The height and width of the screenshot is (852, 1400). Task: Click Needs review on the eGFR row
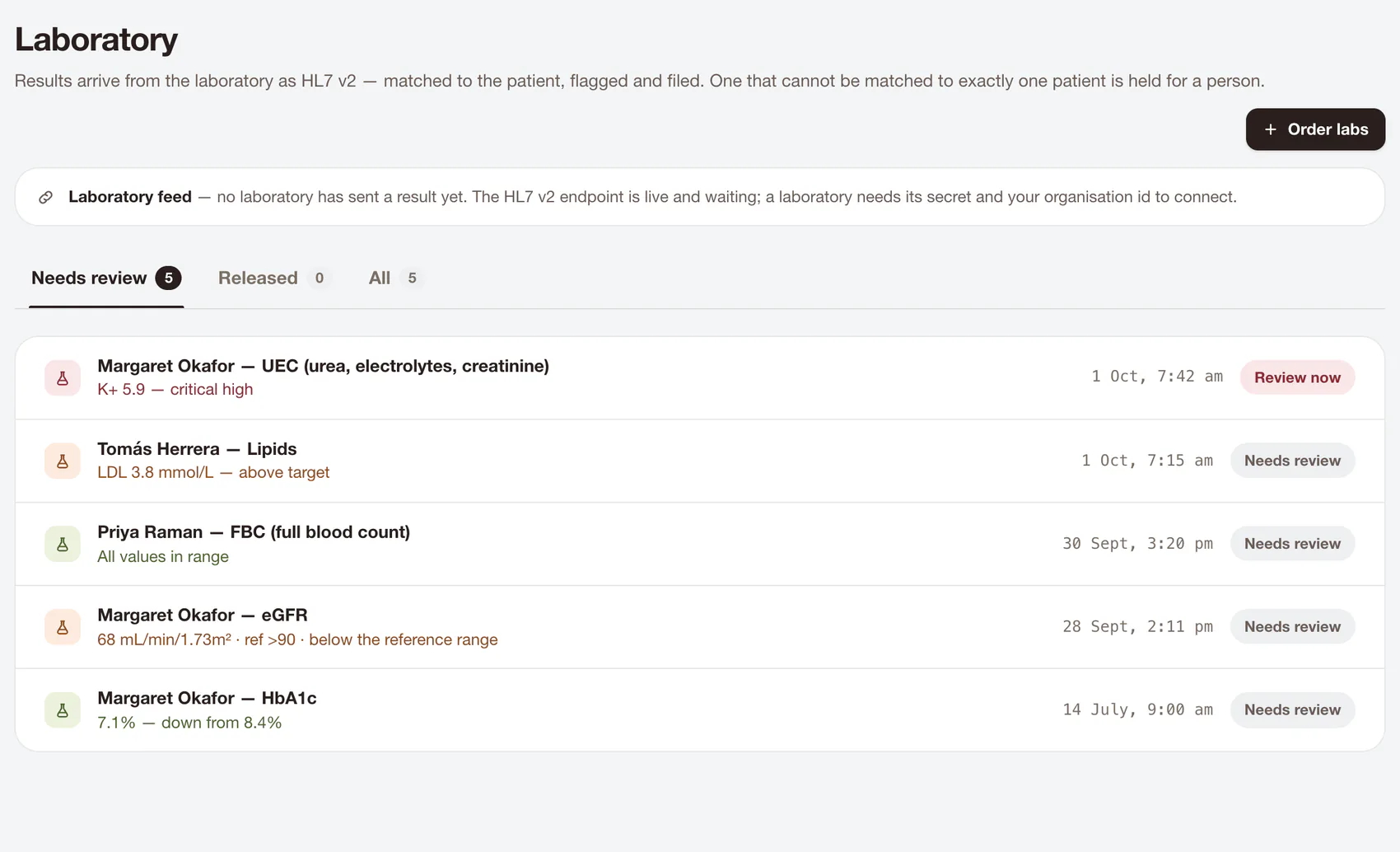coord(1292,627)
